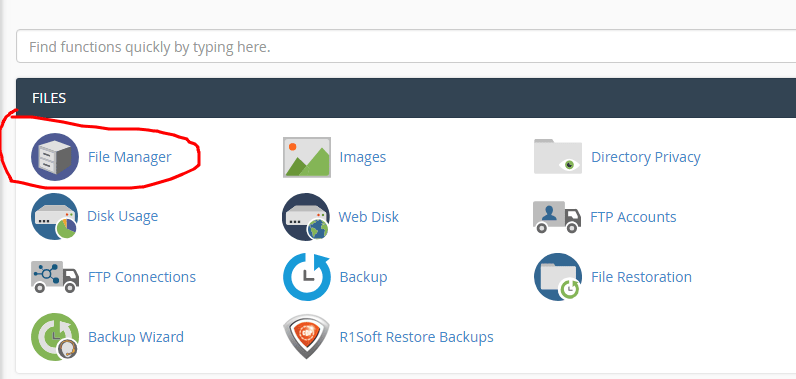This screenshot has height=379, width=796.
Task: Open the Backup Wizard text link
Action: (x=136, y=337)
